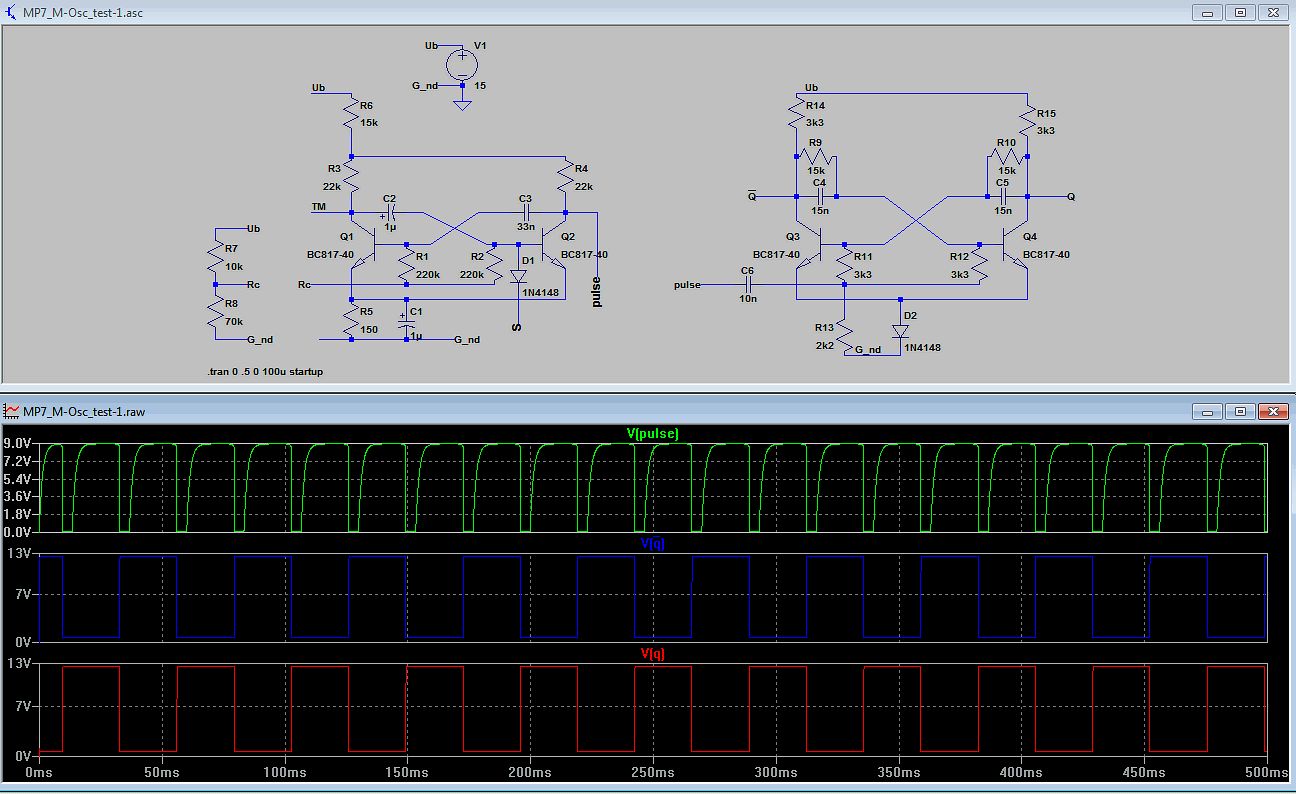Click the capacitor C6 10n symbol
1296x794 pixels.
(747, 285)
